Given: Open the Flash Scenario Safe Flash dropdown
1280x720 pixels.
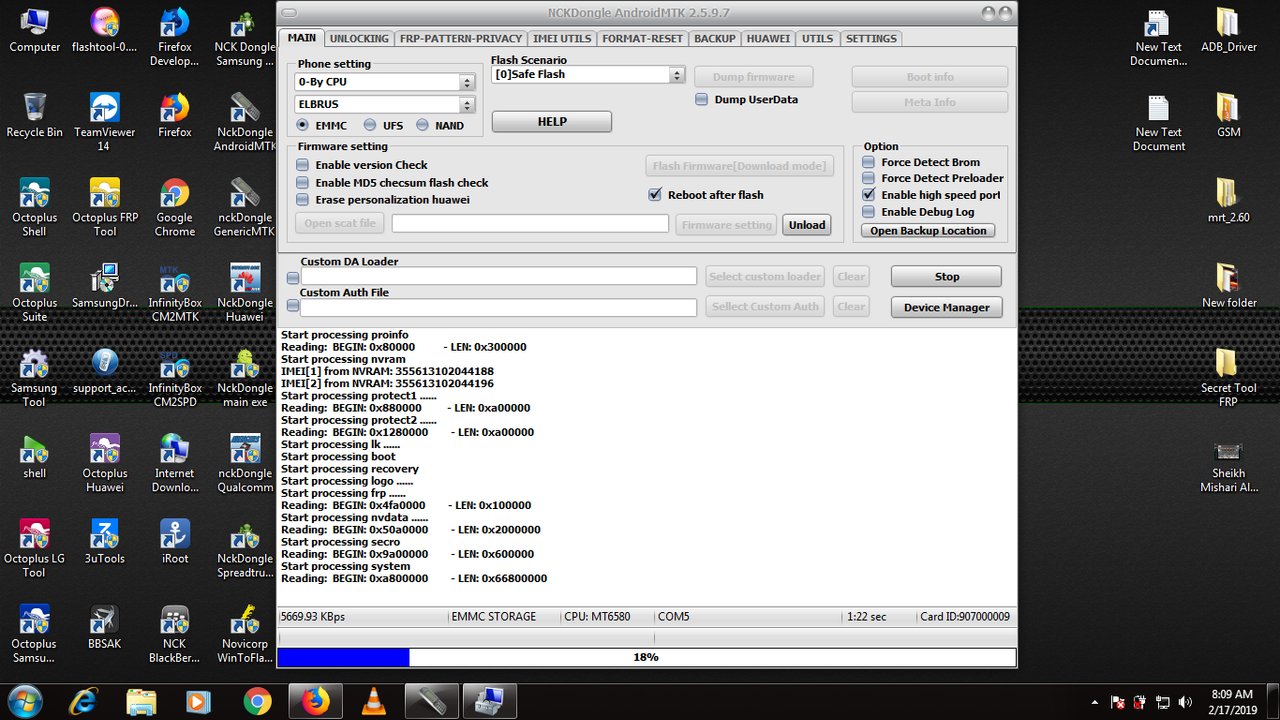Looking at the screenshot, I should click(677, 75).
